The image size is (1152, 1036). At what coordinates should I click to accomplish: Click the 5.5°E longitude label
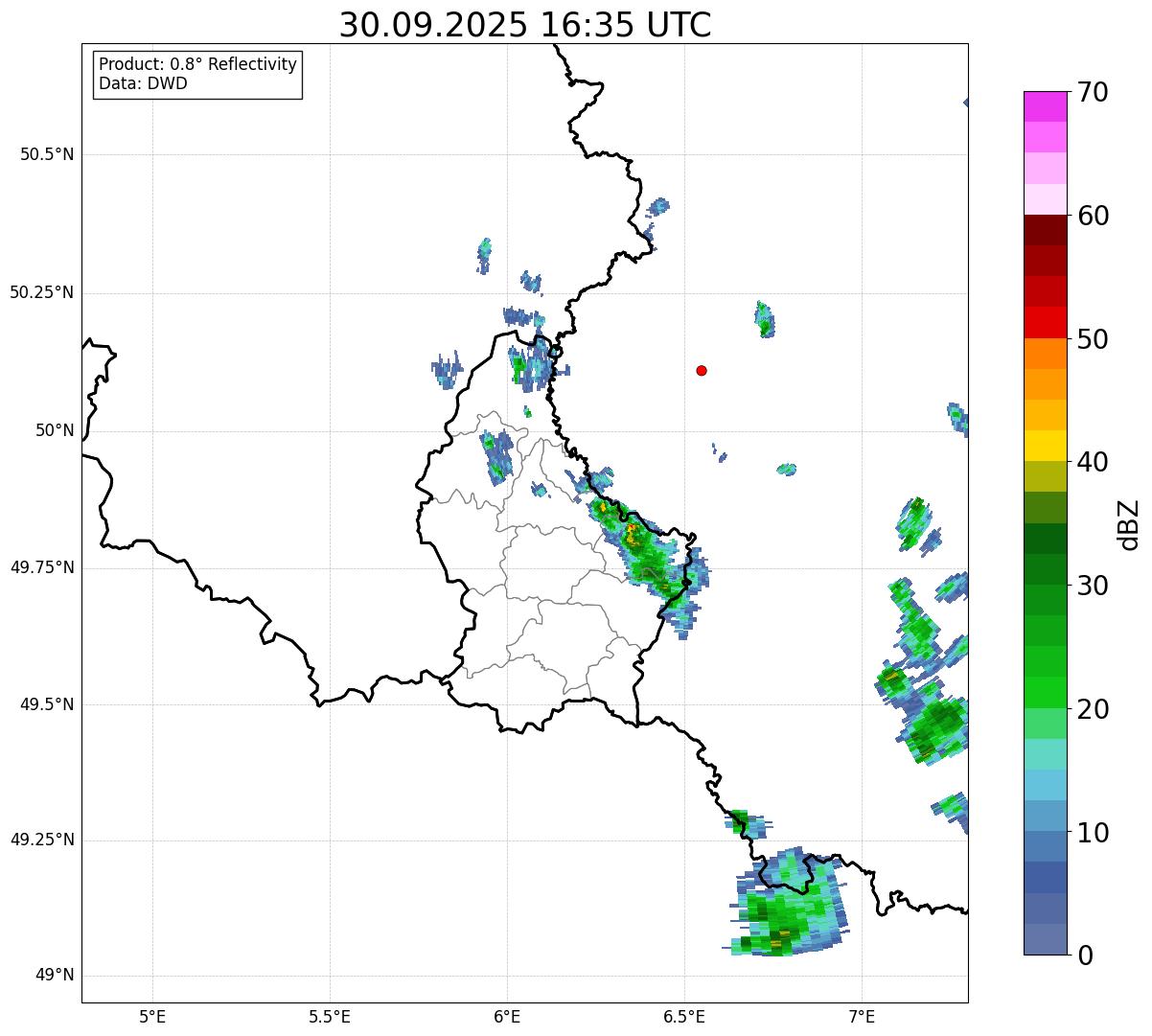(330, 1016)
